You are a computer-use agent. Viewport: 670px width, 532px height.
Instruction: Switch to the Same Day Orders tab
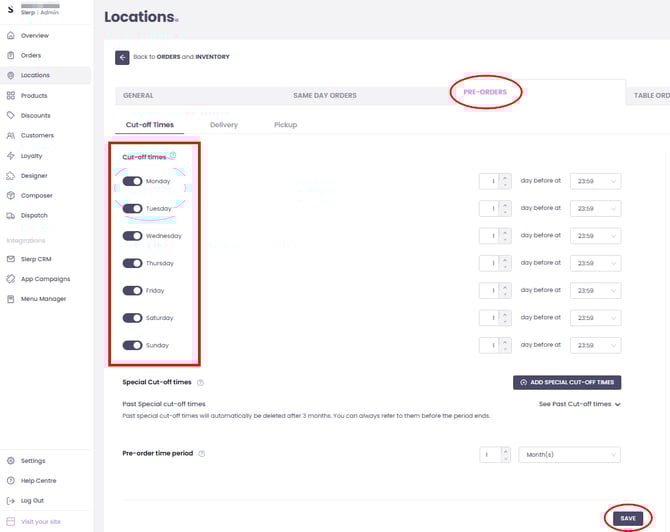click(x=324, y=95)
